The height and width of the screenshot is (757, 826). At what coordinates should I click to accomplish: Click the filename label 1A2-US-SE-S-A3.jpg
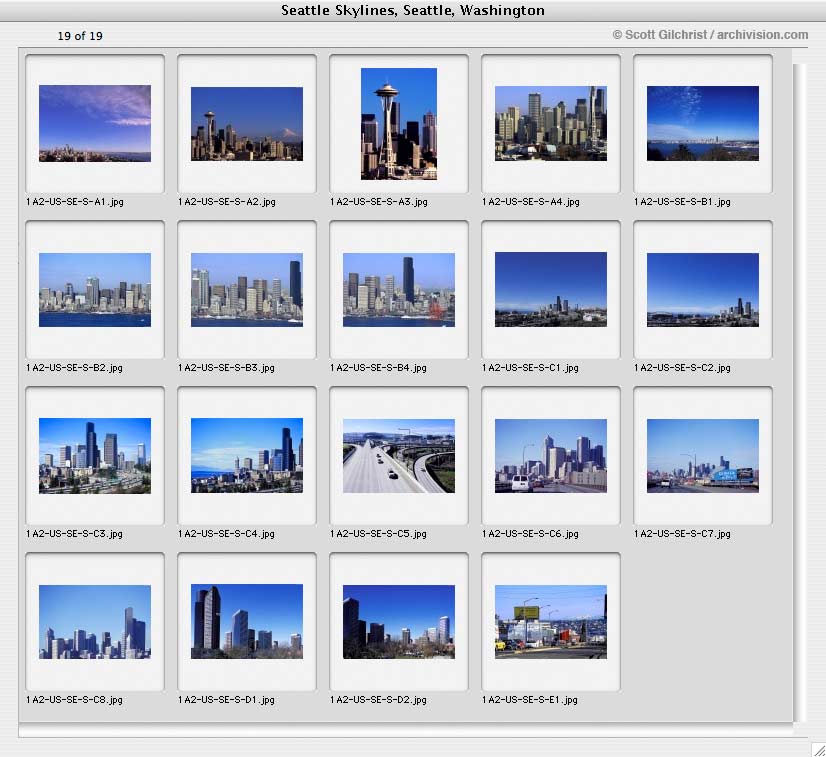click(379, 202)
